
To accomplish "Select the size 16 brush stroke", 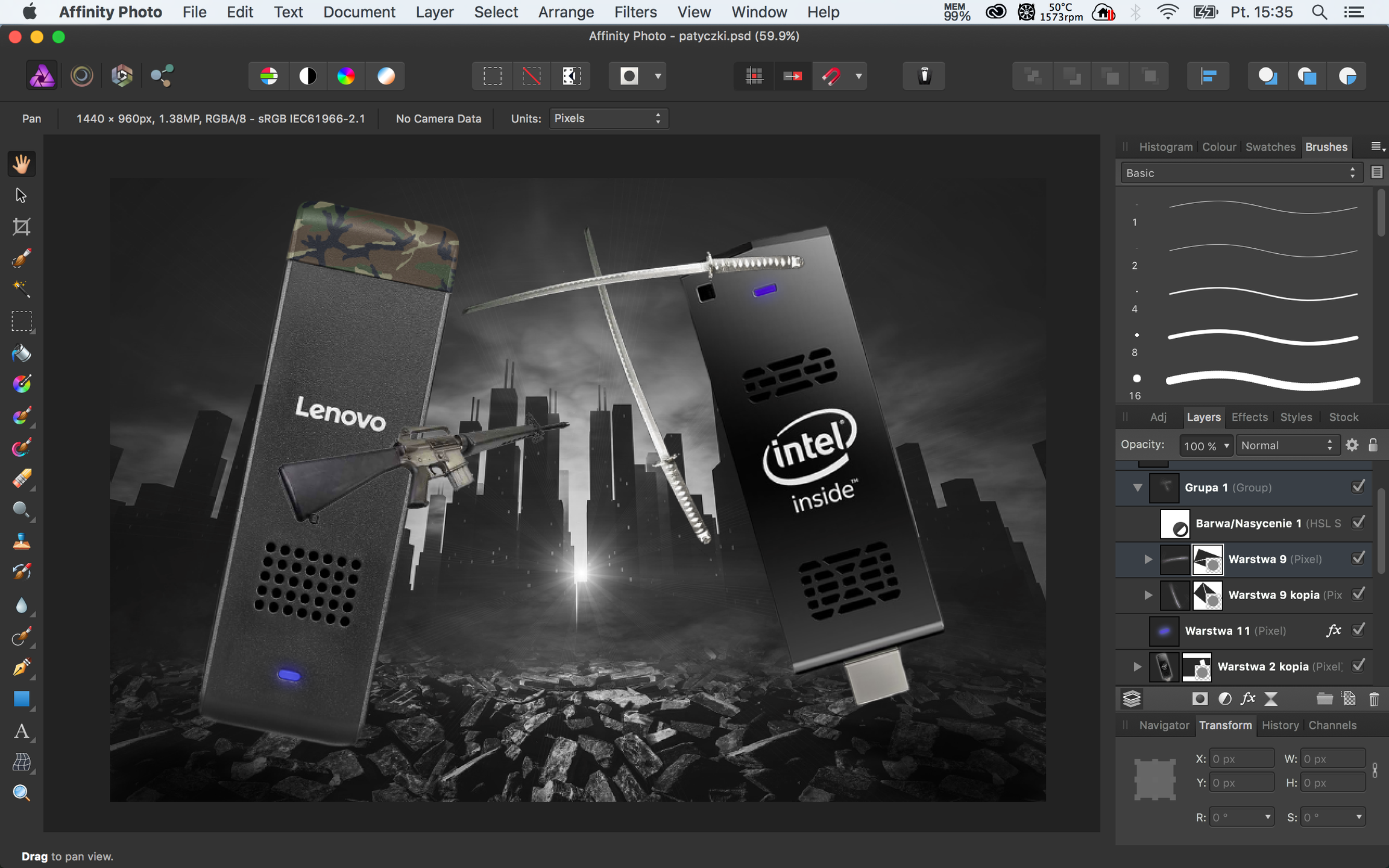I will point(1245,381).
